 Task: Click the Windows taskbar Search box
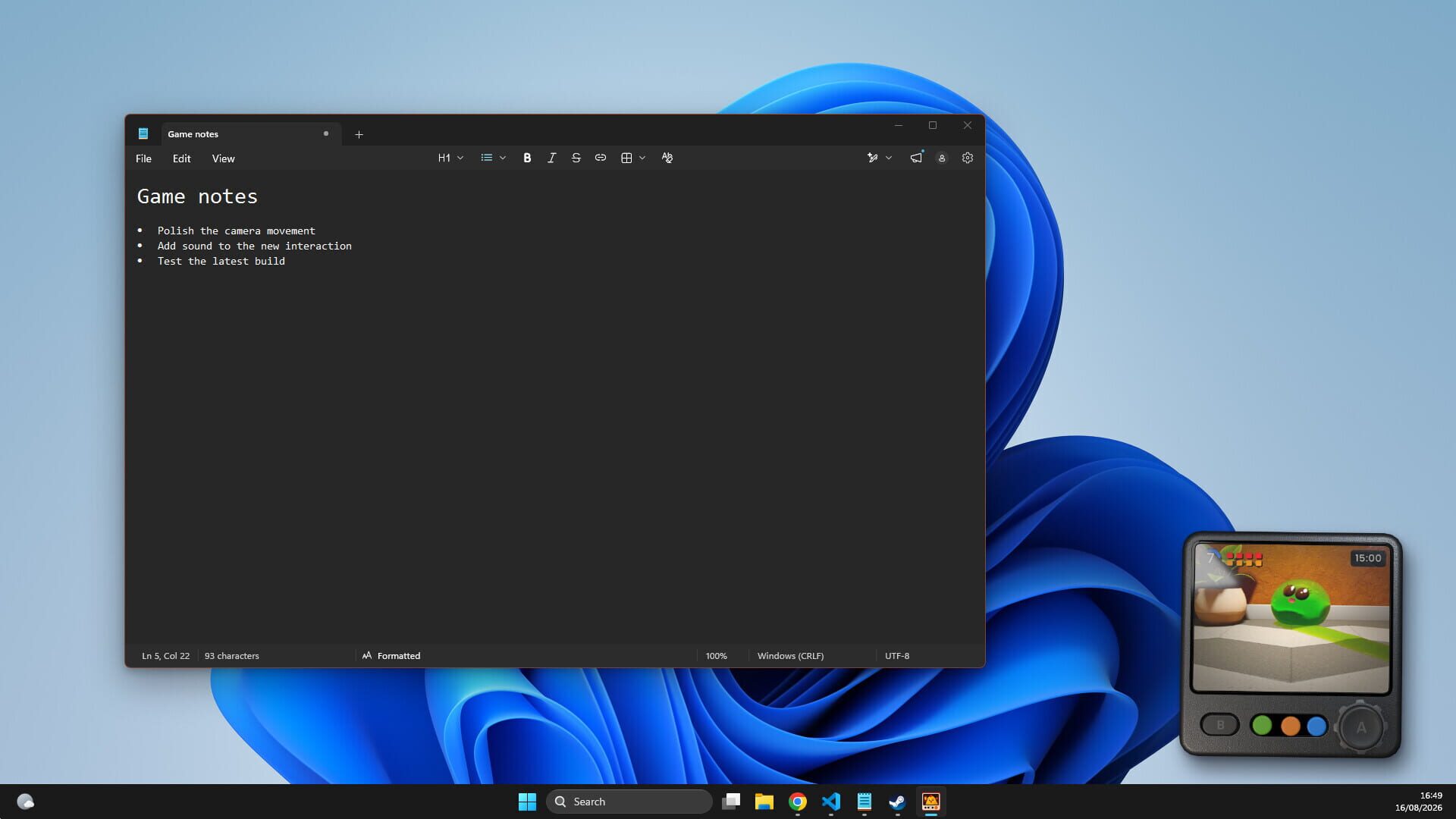629,802
